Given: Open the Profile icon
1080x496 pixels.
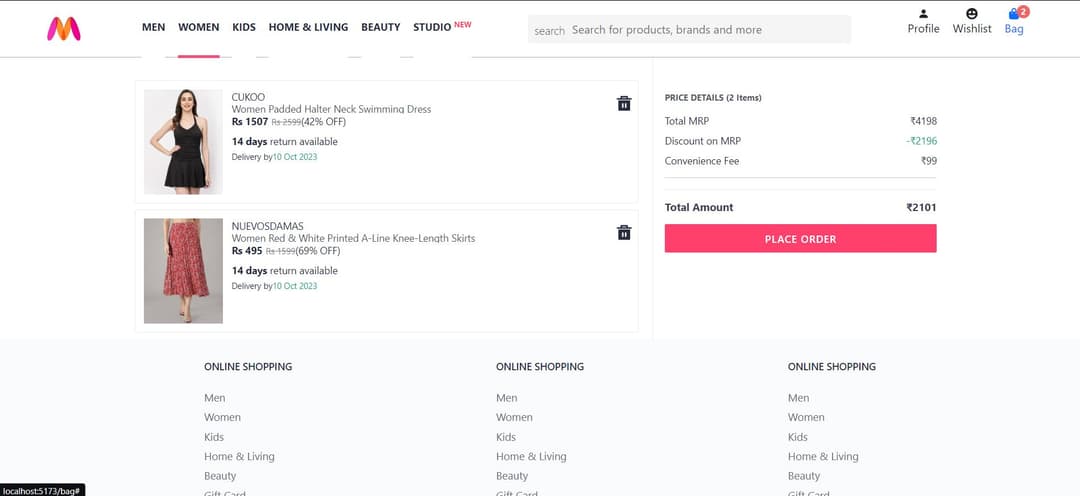Looking at the screenshot, I should (x=923, y=14).
